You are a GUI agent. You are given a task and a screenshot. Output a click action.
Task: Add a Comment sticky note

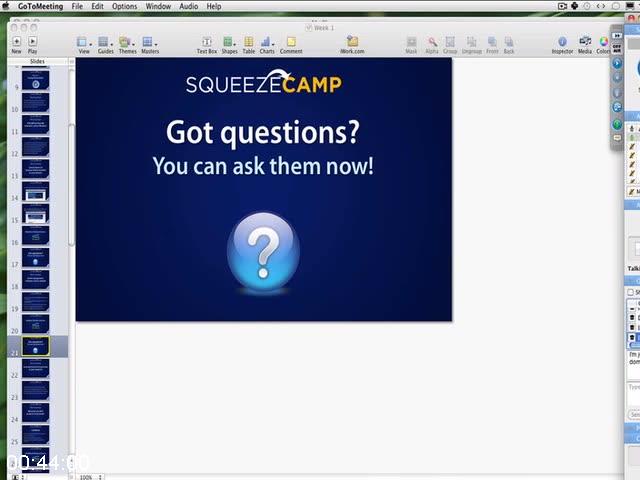pyautogui.click(x=291, y=42)
